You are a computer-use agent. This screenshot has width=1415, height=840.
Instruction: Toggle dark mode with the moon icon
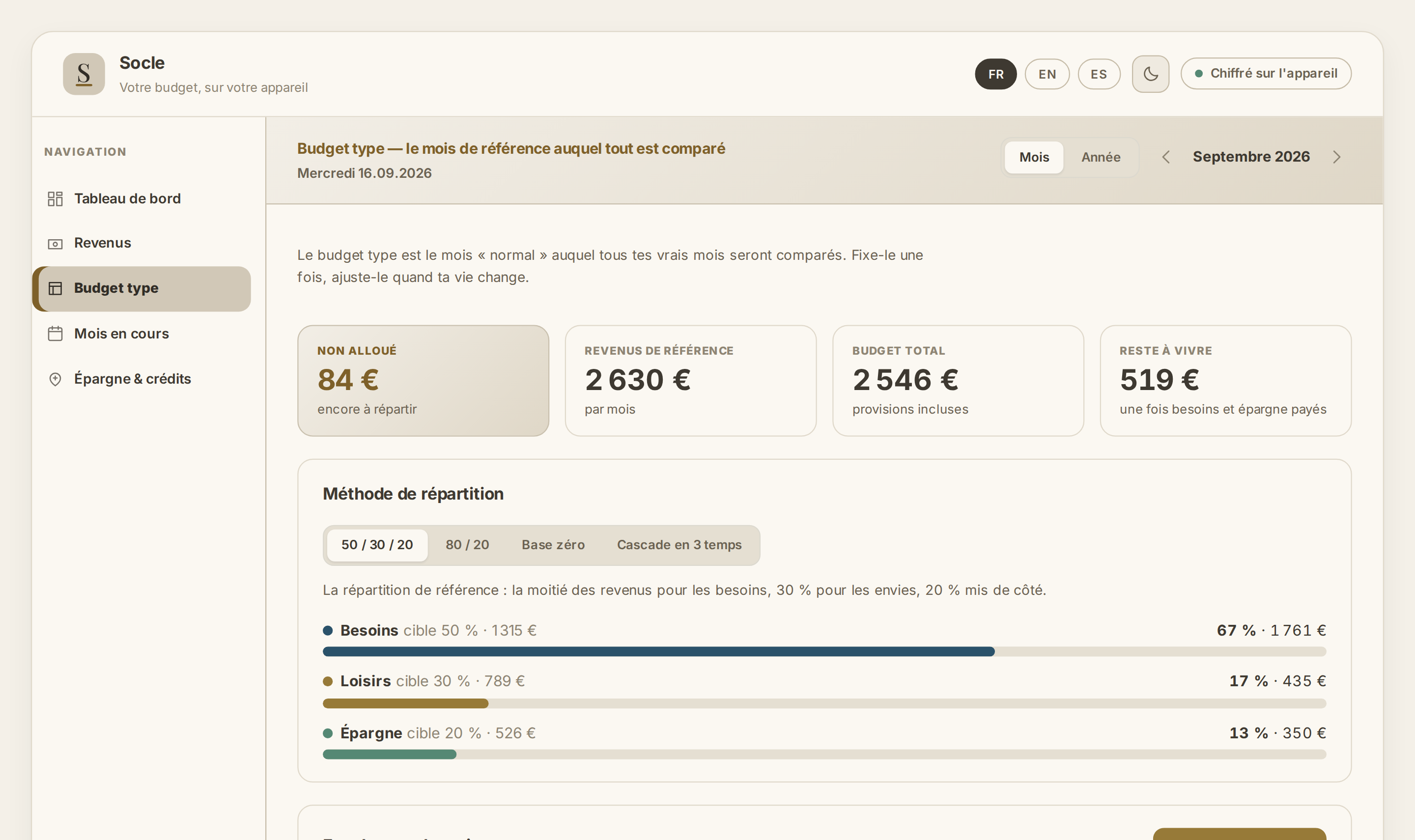coord(1150,74)
